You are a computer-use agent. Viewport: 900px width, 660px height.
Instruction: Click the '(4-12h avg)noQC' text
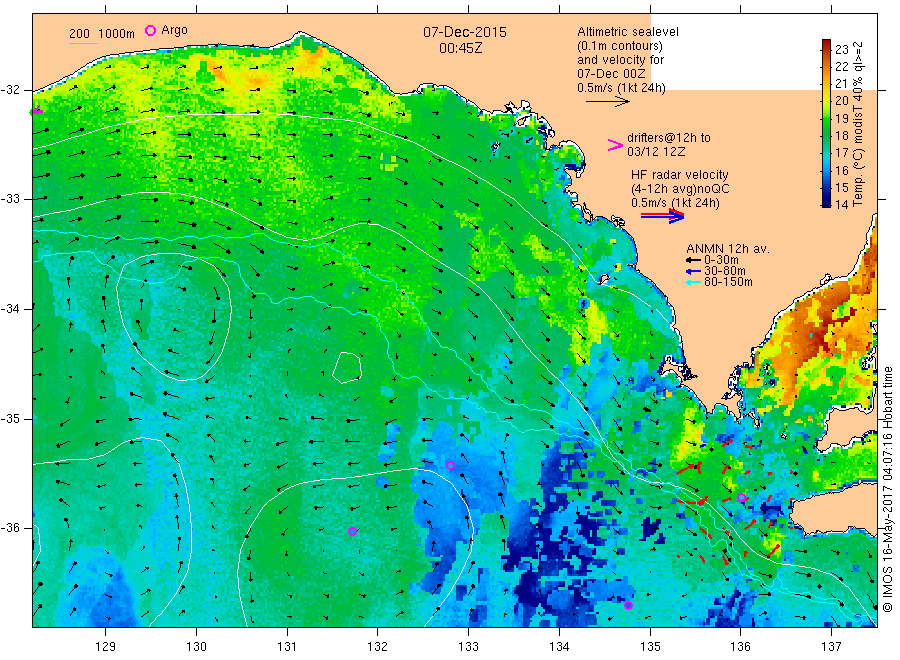coord(680,189)
